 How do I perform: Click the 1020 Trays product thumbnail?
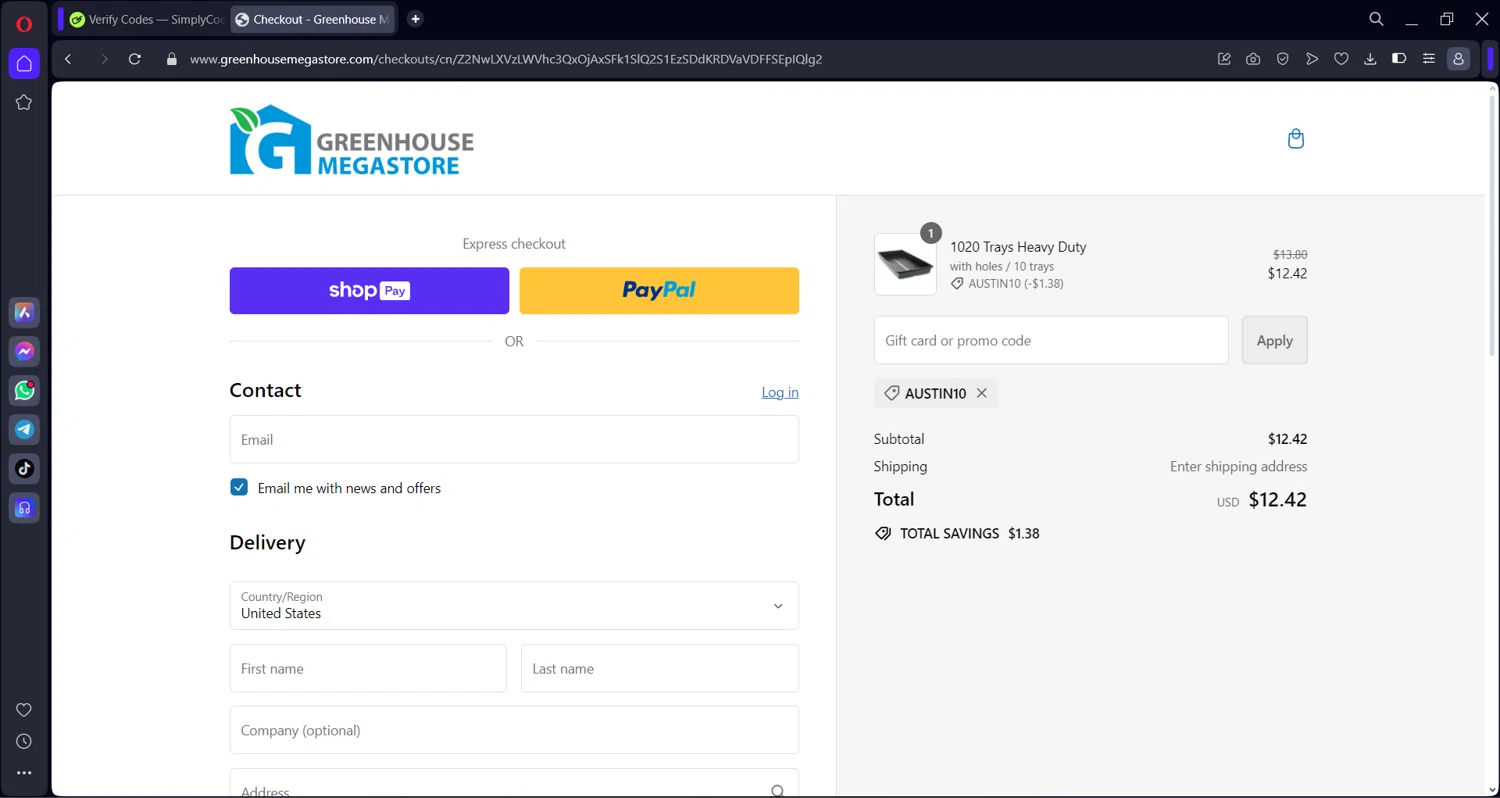point(905,264)
